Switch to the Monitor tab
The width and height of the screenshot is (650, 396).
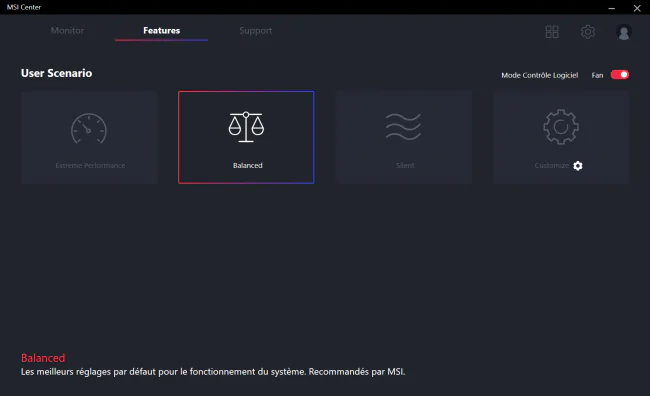[67, 31]
